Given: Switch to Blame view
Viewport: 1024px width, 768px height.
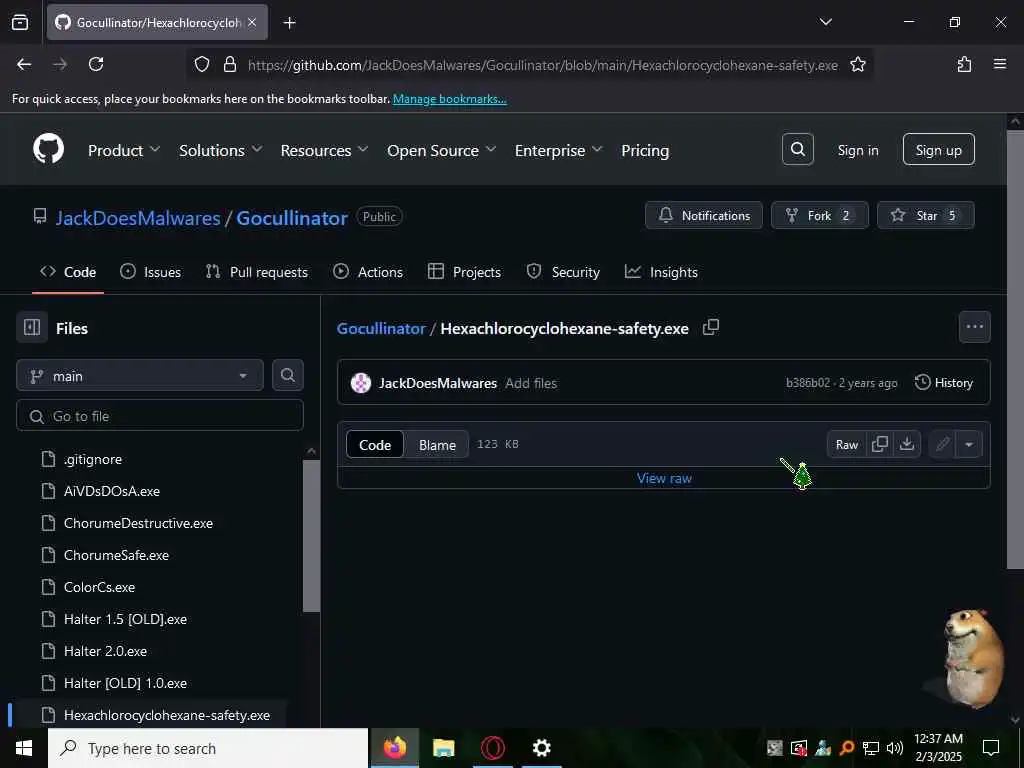Looking at the screenshot, I should 437,444.
